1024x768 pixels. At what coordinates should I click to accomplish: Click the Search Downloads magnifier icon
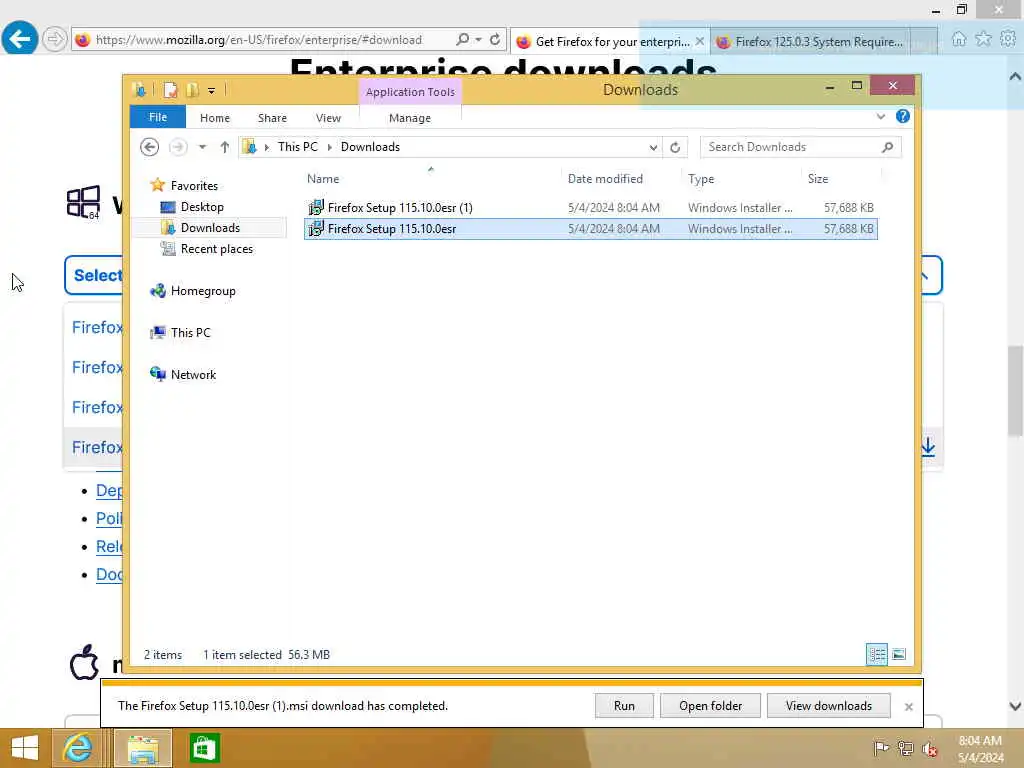click(x=887, y=148)
